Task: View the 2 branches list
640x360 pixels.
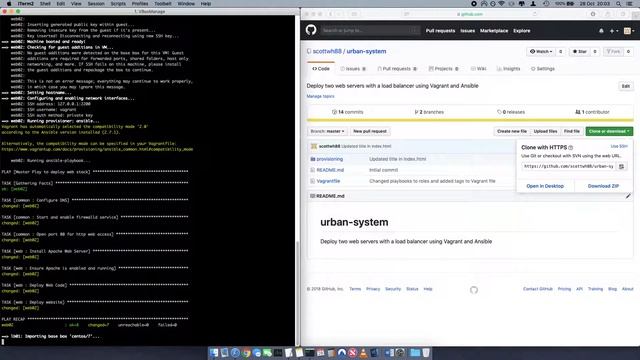Action: [x=429, y=112]
